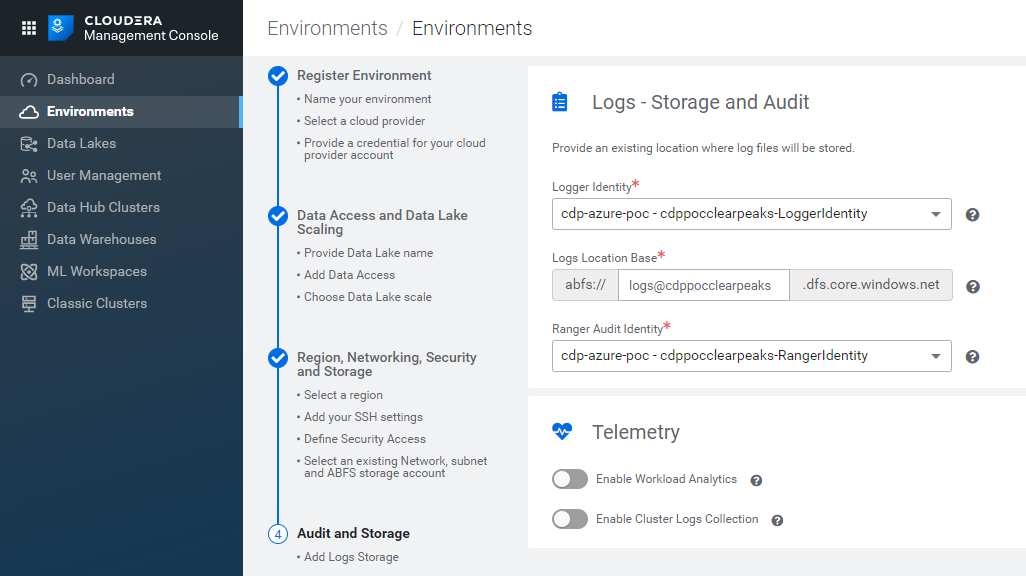Click the Cloudera logo icon
The height and width of the screenshot is (576, 1026).
(x=60, y=27)
